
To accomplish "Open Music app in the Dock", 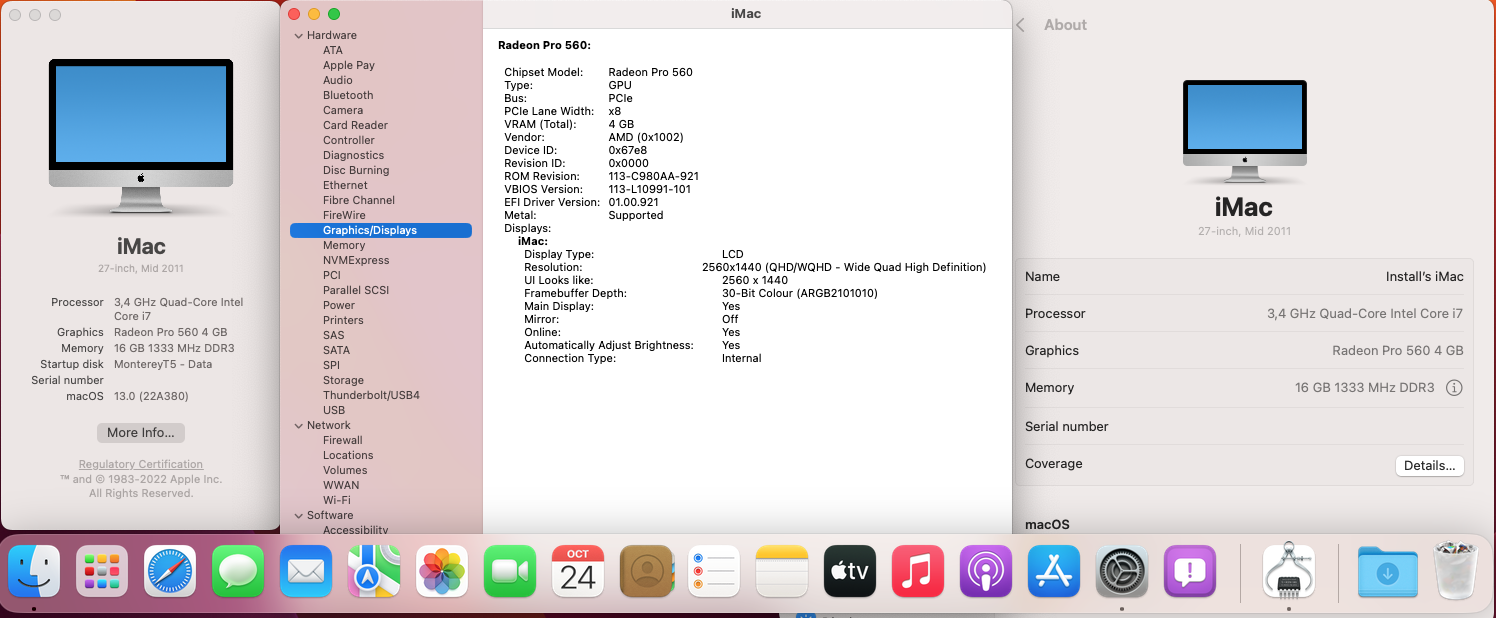I will [x=918, y=572].
